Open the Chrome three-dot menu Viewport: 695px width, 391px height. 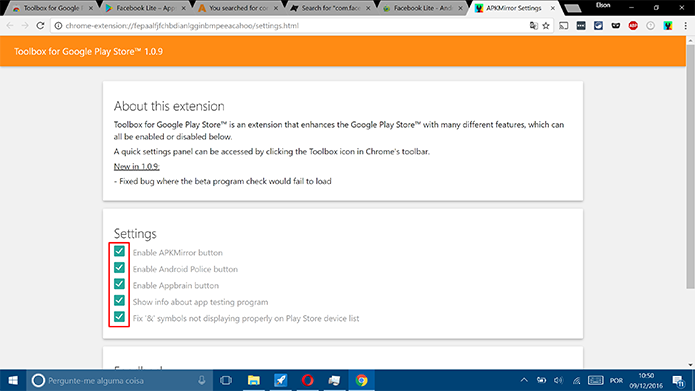click(685, 26)
